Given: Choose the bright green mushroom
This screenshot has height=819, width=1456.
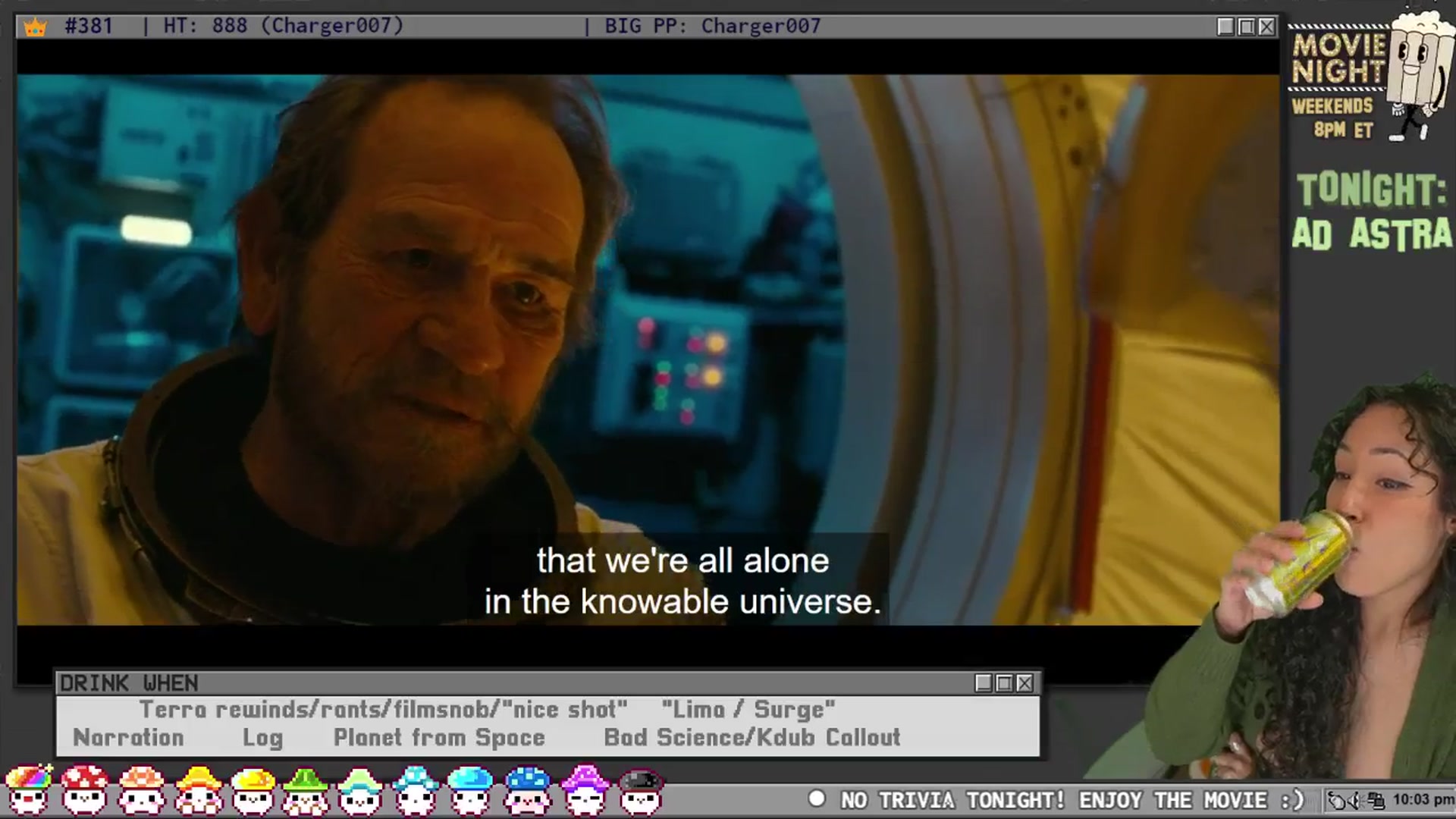Looking at the screenshot, I should tap(306, 789).
